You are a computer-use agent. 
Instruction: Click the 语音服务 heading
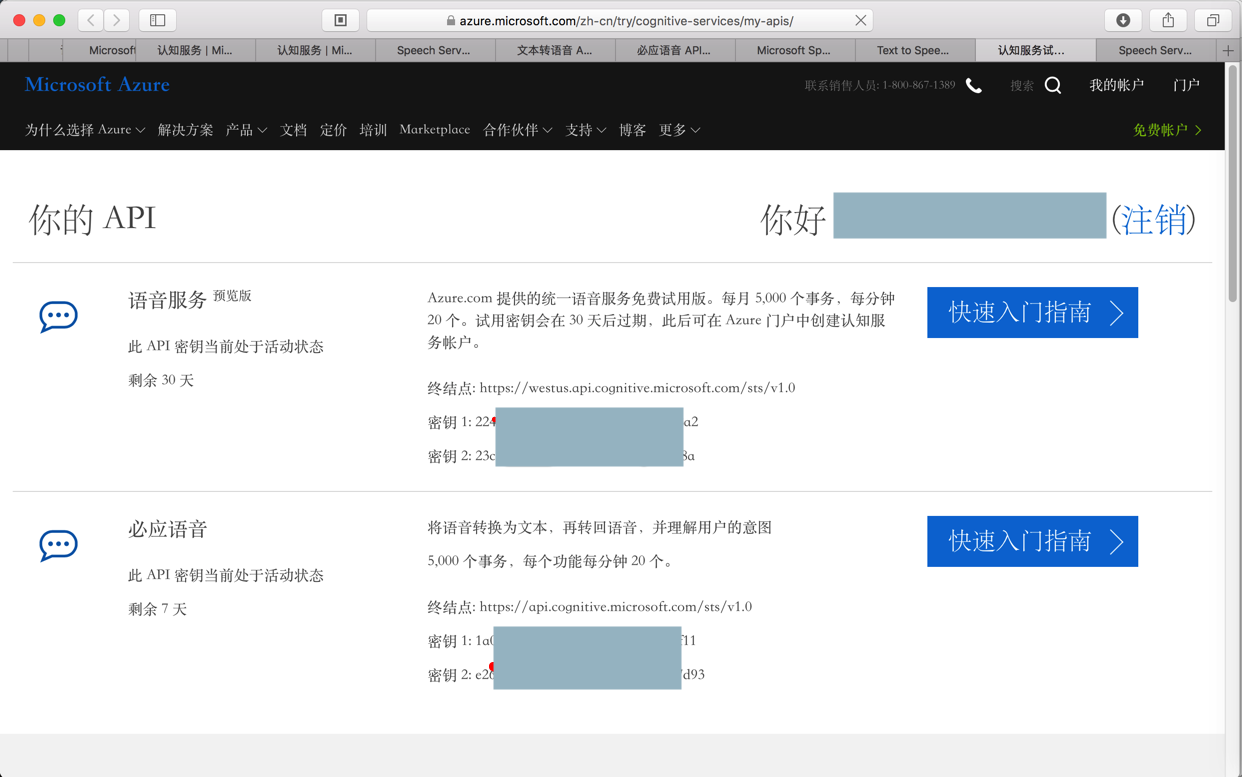[167, 300]
